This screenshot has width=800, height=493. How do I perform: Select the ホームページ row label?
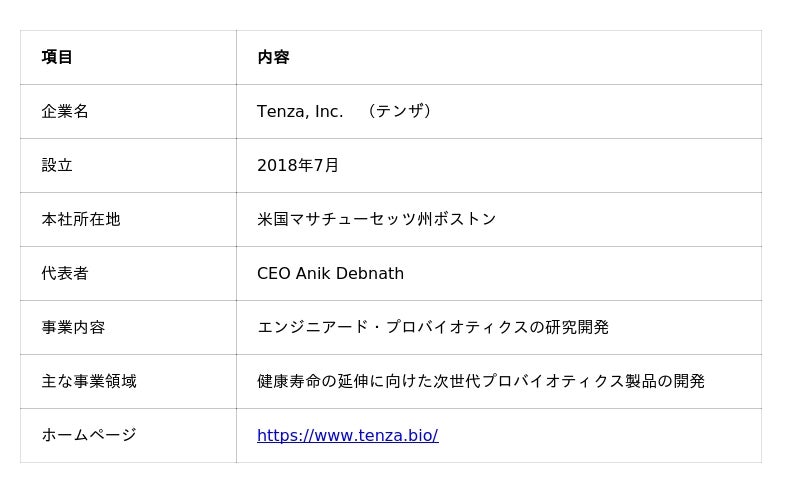click(89, 435)
